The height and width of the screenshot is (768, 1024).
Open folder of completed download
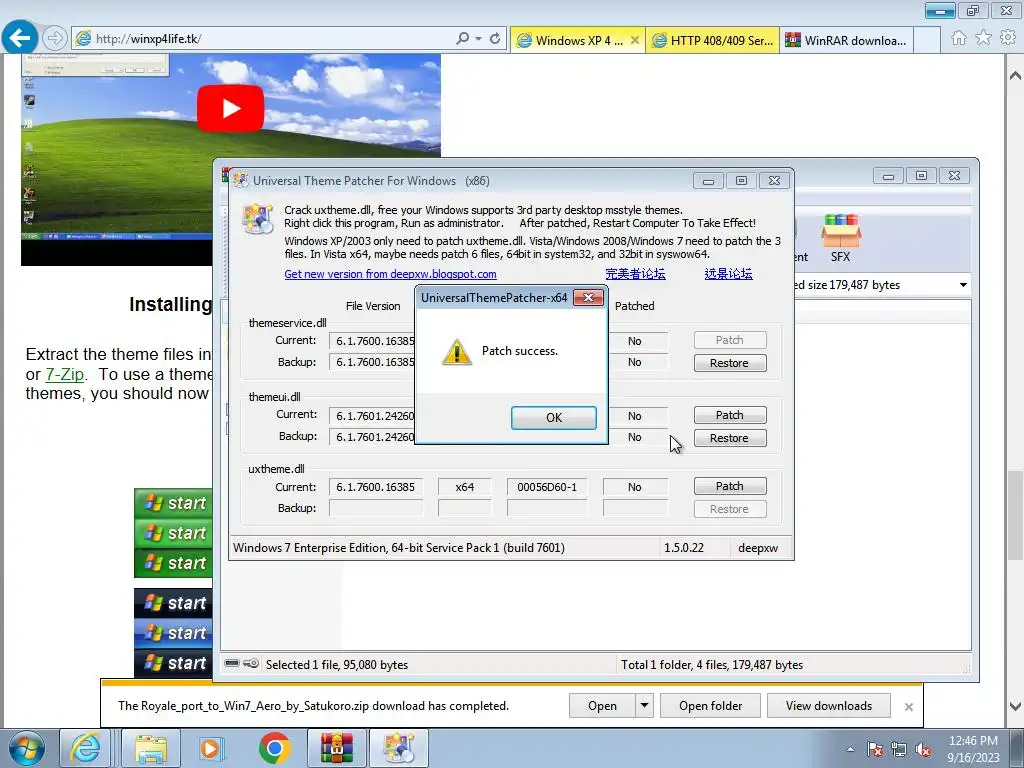(711, 706)
